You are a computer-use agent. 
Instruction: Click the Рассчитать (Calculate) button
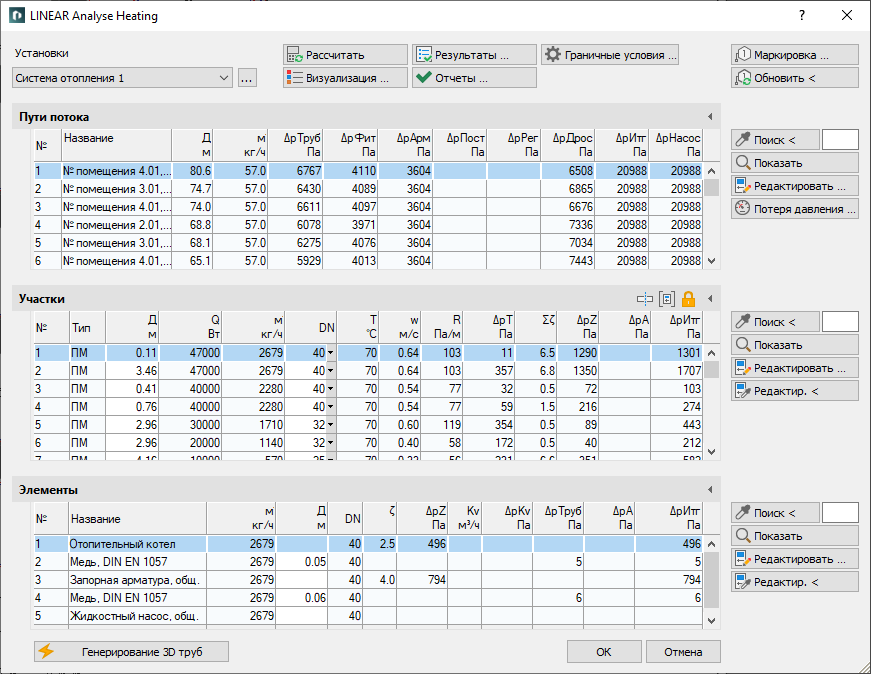pos(345,55)
